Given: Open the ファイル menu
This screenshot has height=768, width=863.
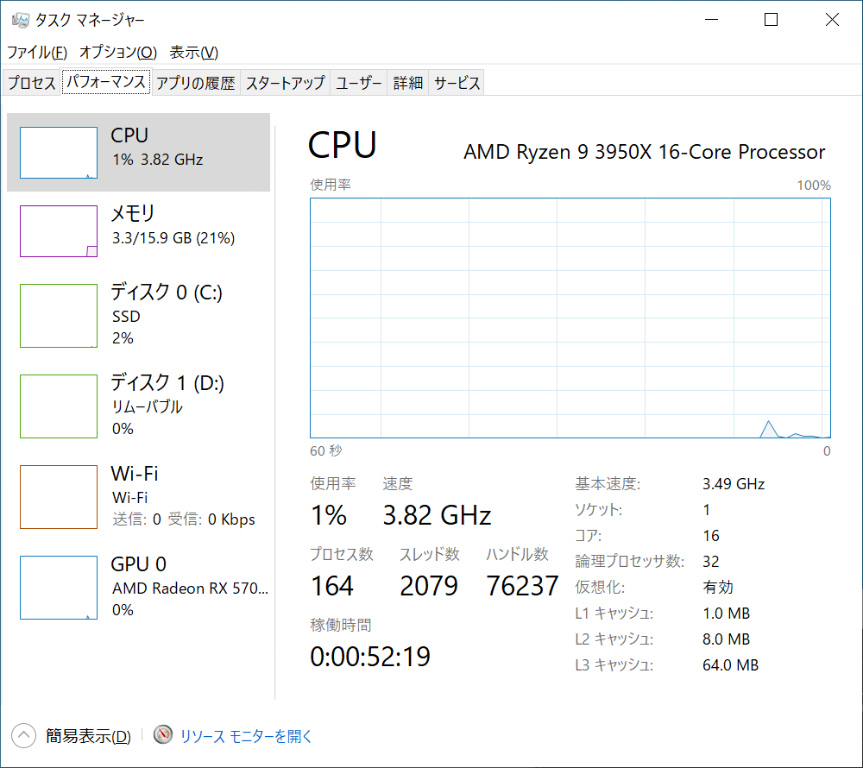Looking at the screenshot, I should click(37, 52).
